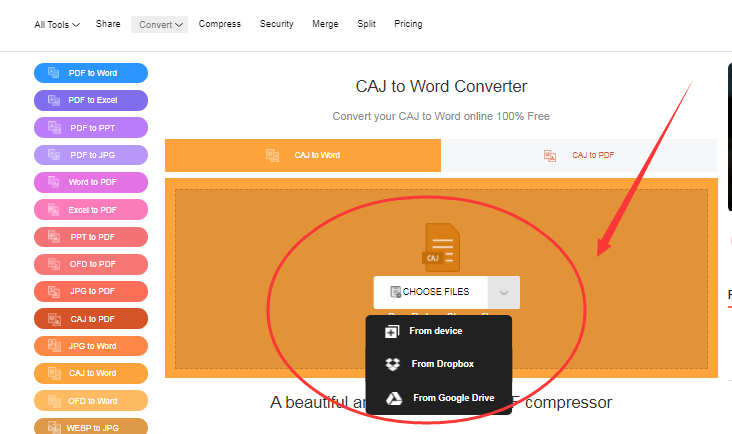This screenshot has width=732, height=434.
Task: Open PDF to Word converter button
Action: coord(91,73)
